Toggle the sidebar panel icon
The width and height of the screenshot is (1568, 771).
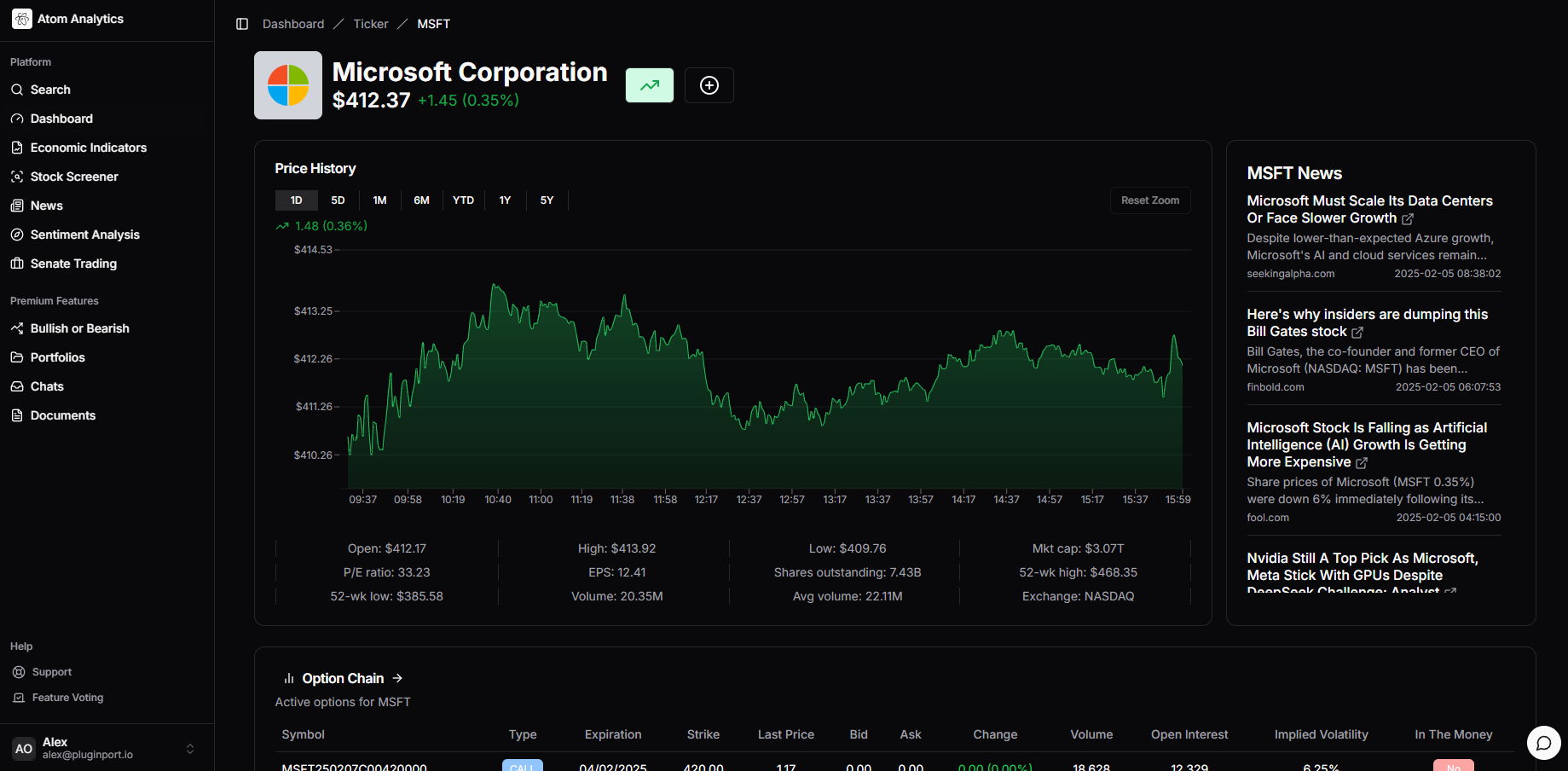click(x=242, y=24)
